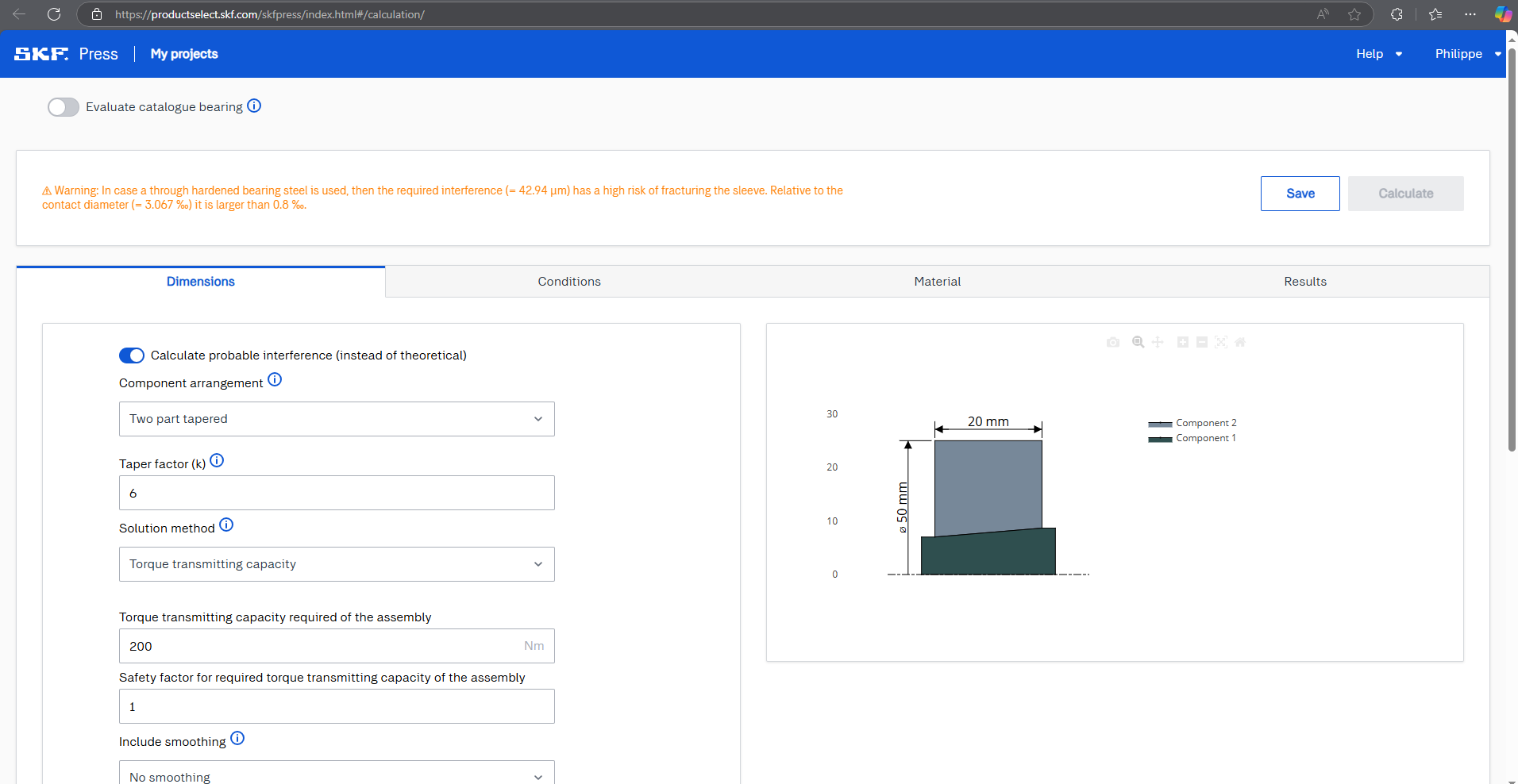This screenshot has height=784, width=1518.
Task: Switch to the Conditions tab
Action: click(569, 282)
